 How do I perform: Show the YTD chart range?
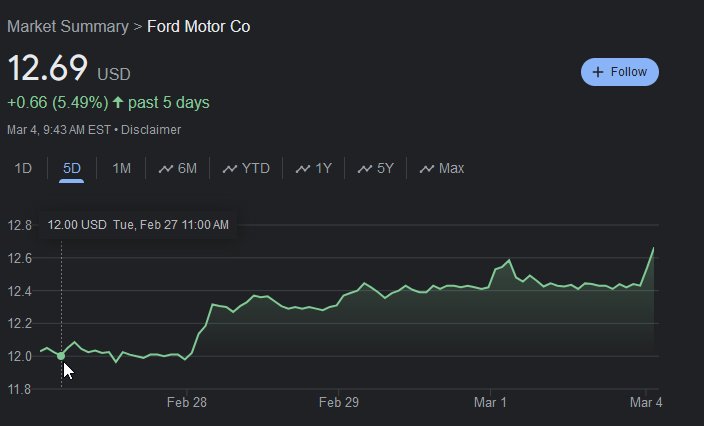coord(246,168)
